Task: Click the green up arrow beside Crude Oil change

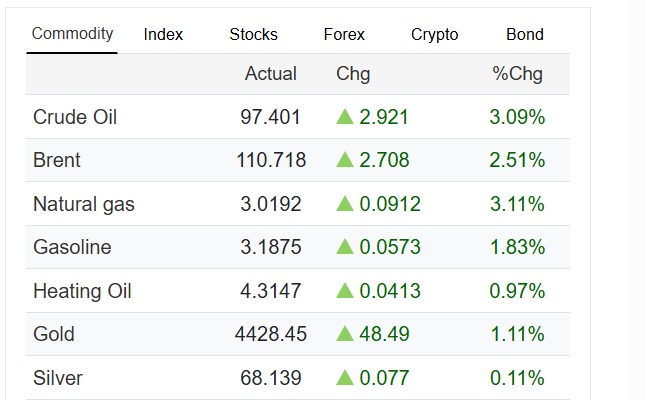Action: pyautogui.click(x=346, y=117)
